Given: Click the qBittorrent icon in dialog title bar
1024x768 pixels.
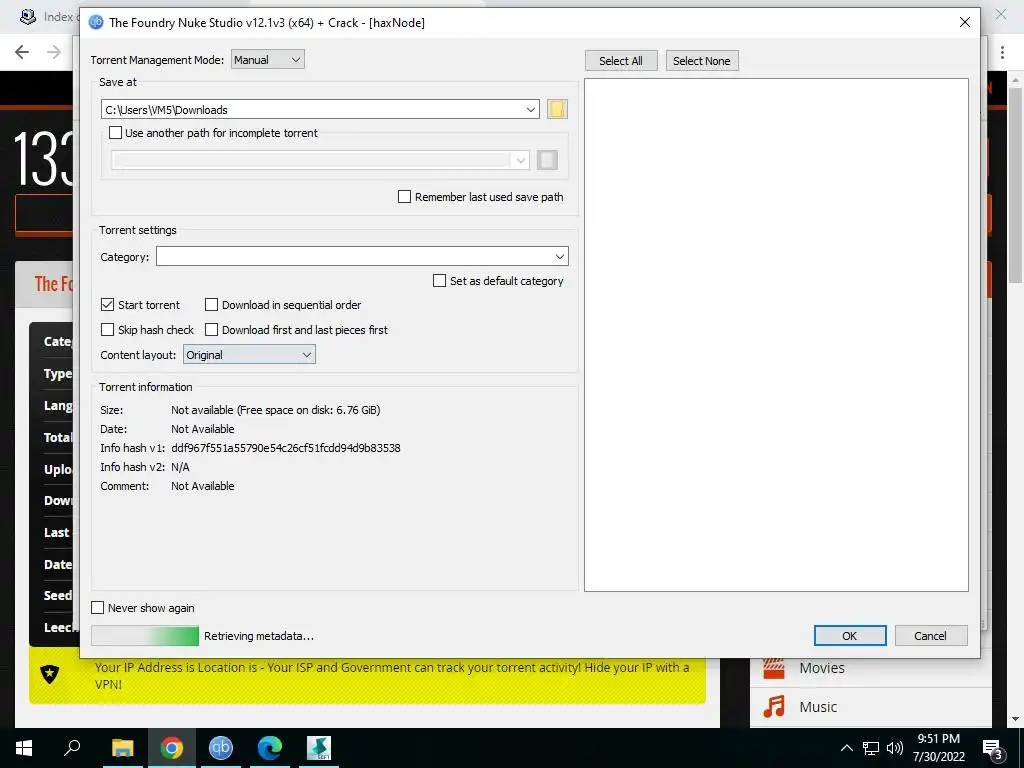Looking at the screenshot, I should (96, 22).
